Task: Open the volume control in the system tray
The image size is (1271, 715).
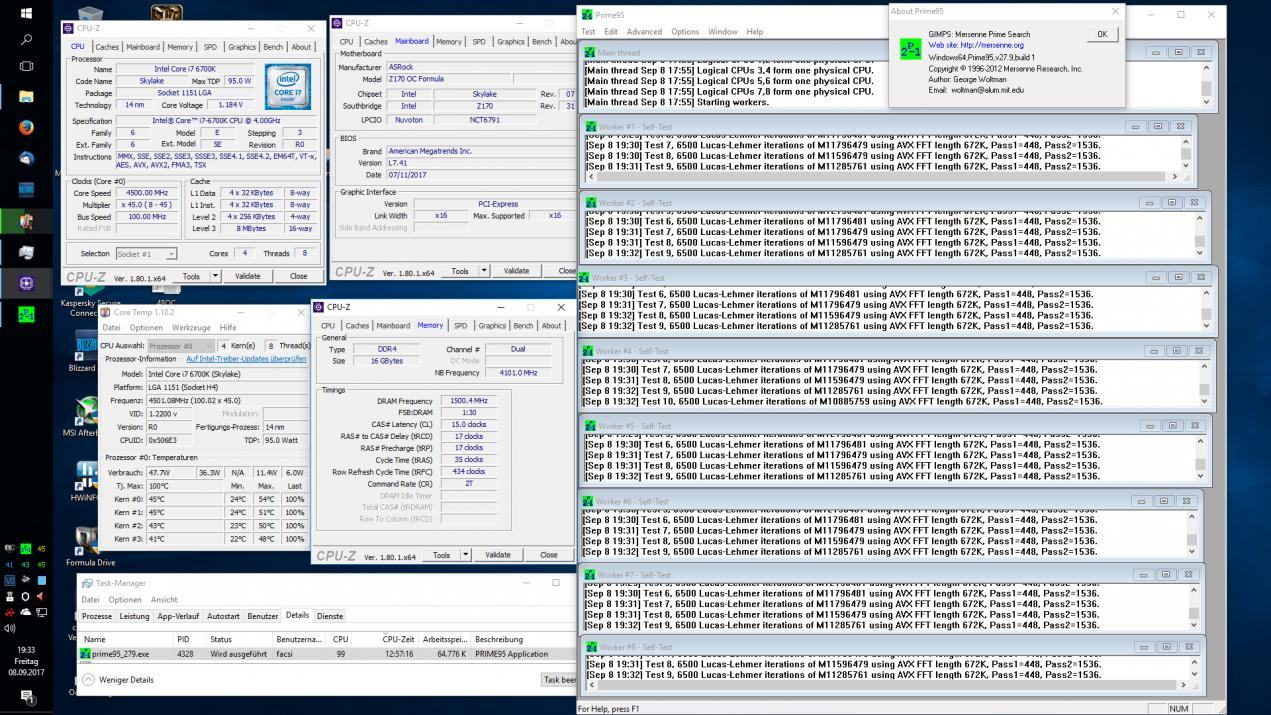Action: 10,628
